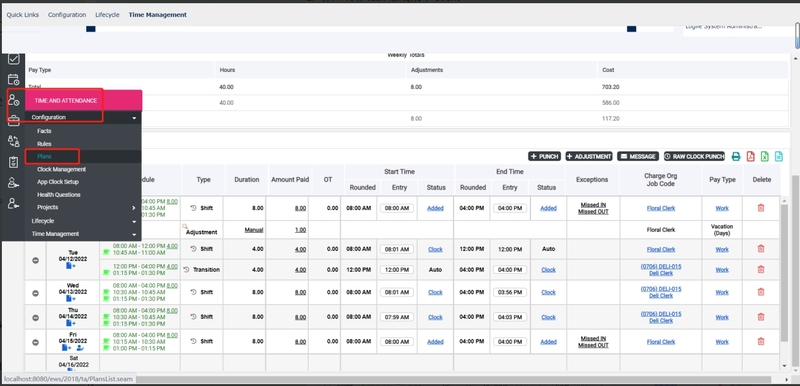Select Plans from the Configuration menu

pos(44,157)
